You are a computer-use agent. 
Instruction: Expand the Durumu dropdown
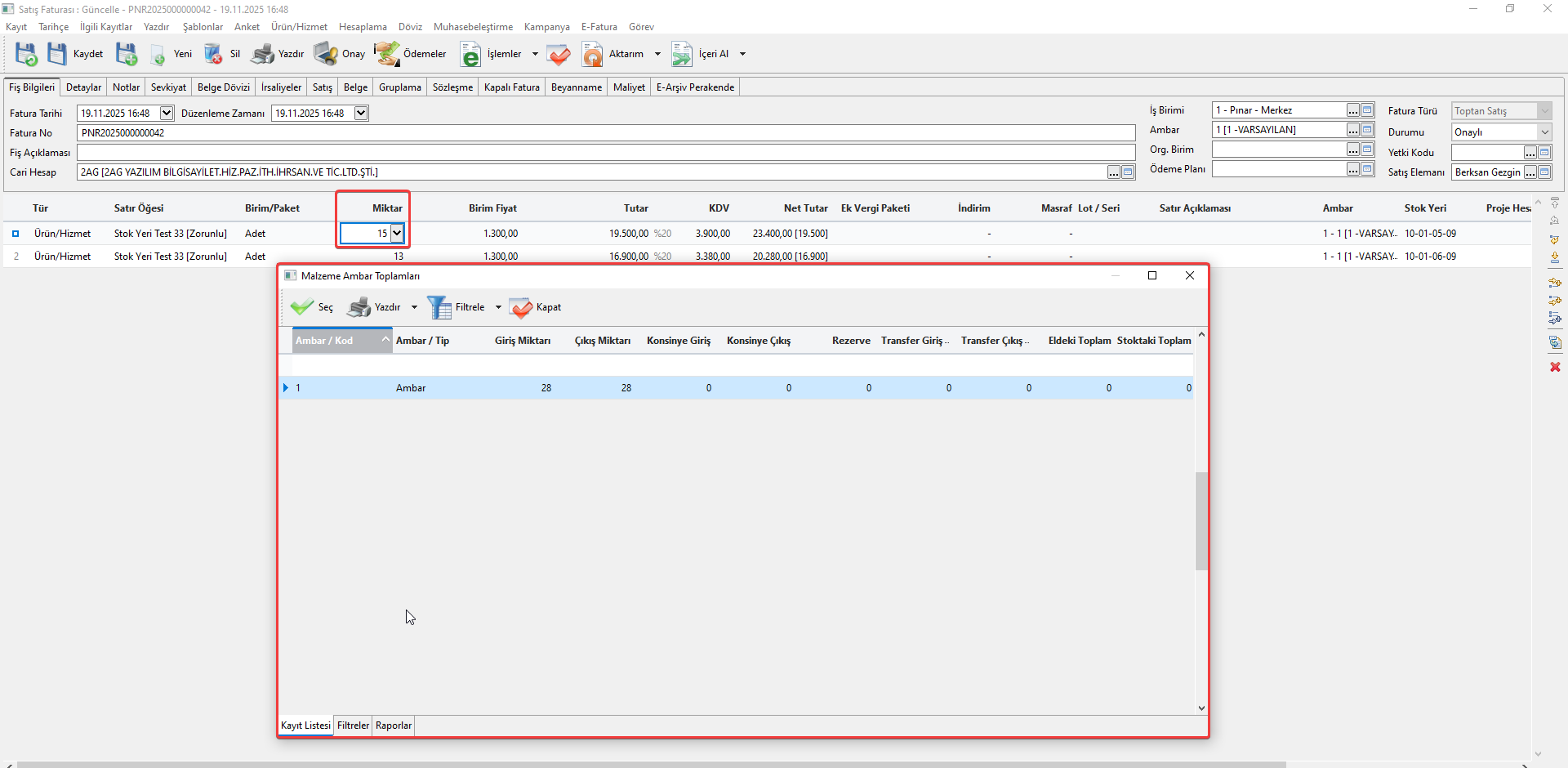click(1544, 132)
